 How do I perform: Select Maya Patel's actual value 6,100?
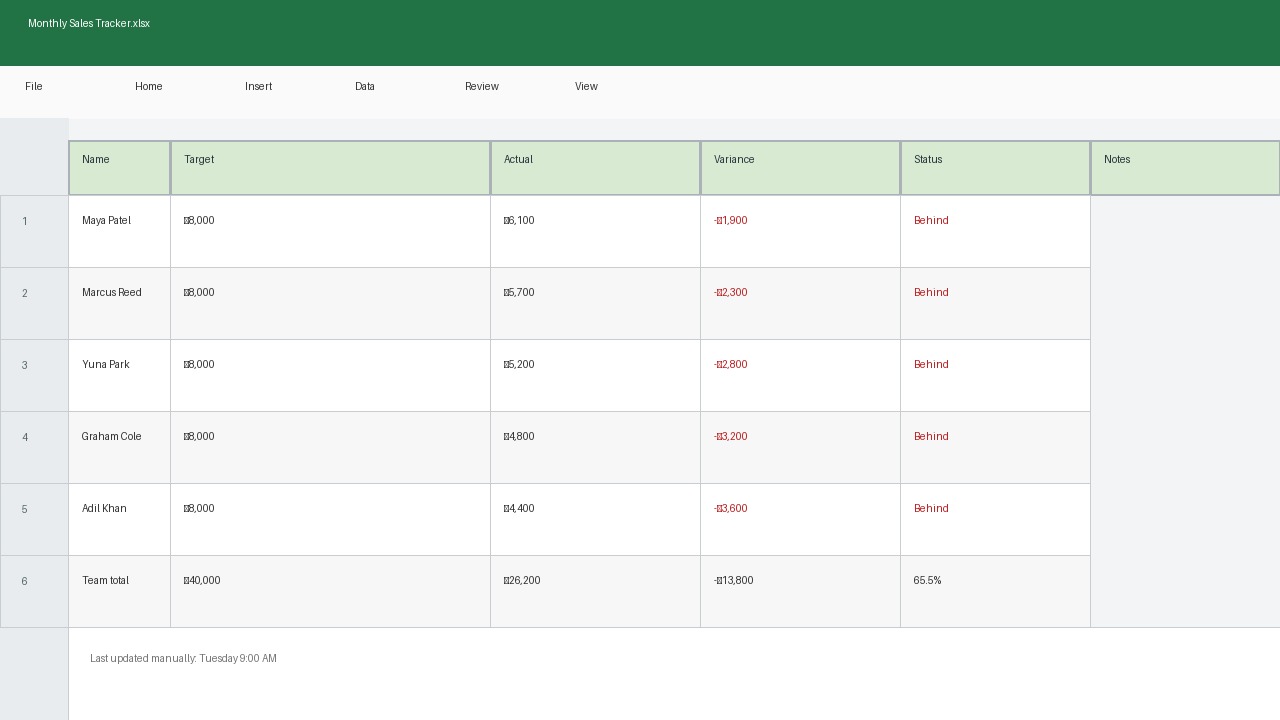[595, 232]
